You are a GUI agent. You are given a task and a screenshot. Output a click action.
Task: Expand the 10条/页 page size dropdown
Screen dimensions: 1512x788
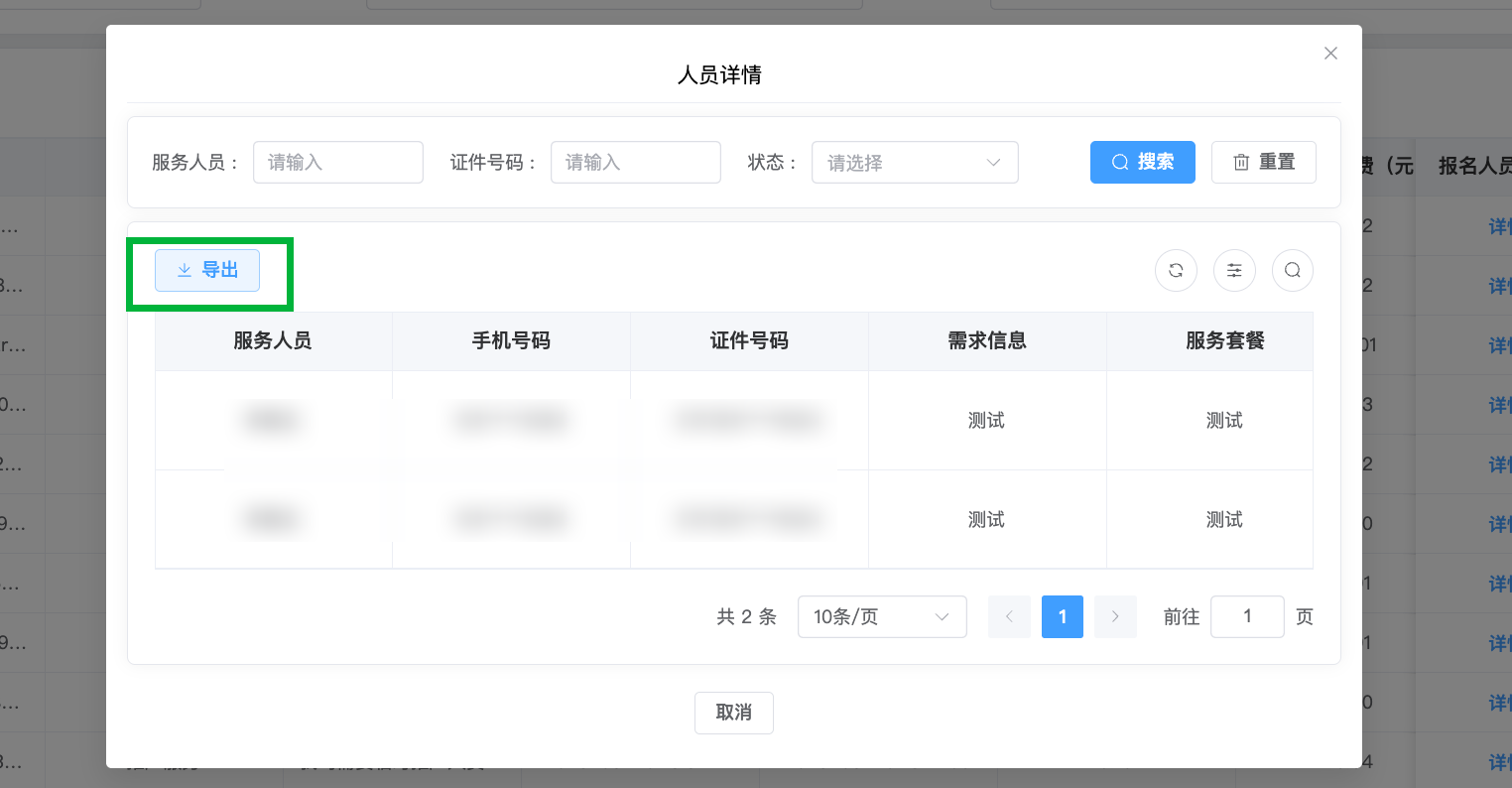point(881,617)
